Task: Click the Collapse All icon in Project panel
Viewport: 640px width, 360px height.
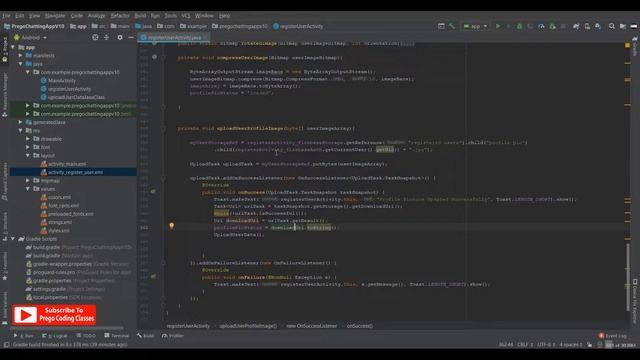Action: tap(107, 37)
